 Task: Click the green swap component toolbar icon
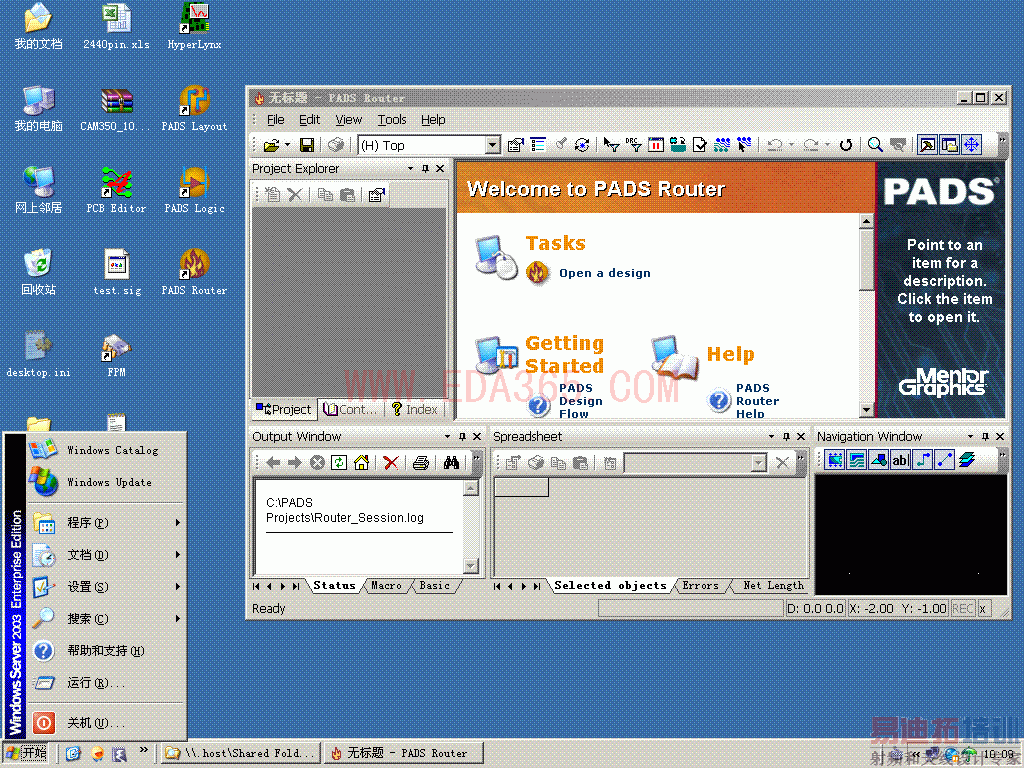tap(678, 145)
